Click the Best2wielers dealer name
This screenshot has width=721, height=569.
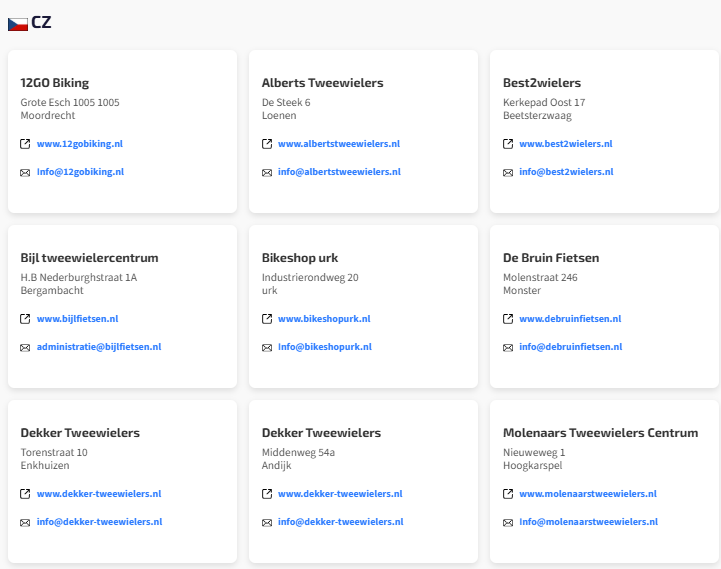coord(542,83)
